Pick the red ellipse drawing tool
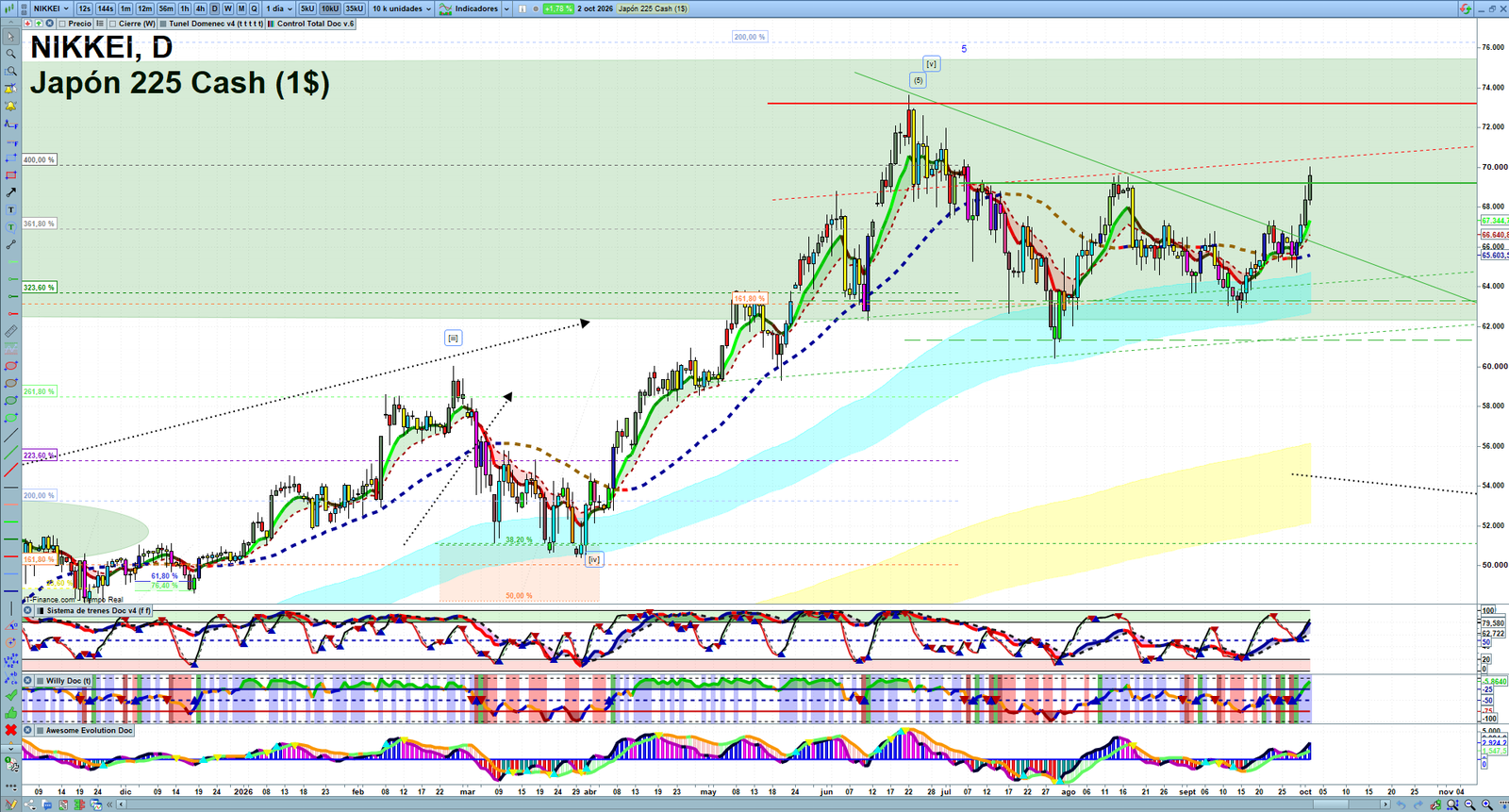This screenshot has height=812, width=1509. (x=11, y=366)
